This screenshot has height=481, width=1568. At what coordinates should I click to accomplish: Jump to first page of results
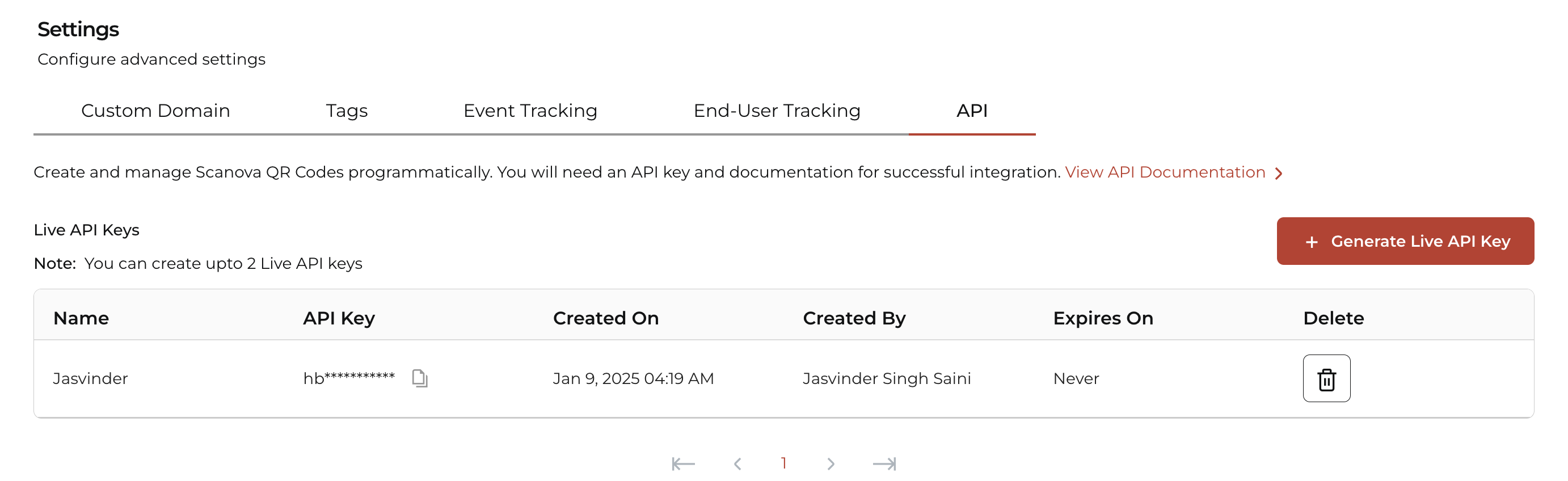pos(683,464)
